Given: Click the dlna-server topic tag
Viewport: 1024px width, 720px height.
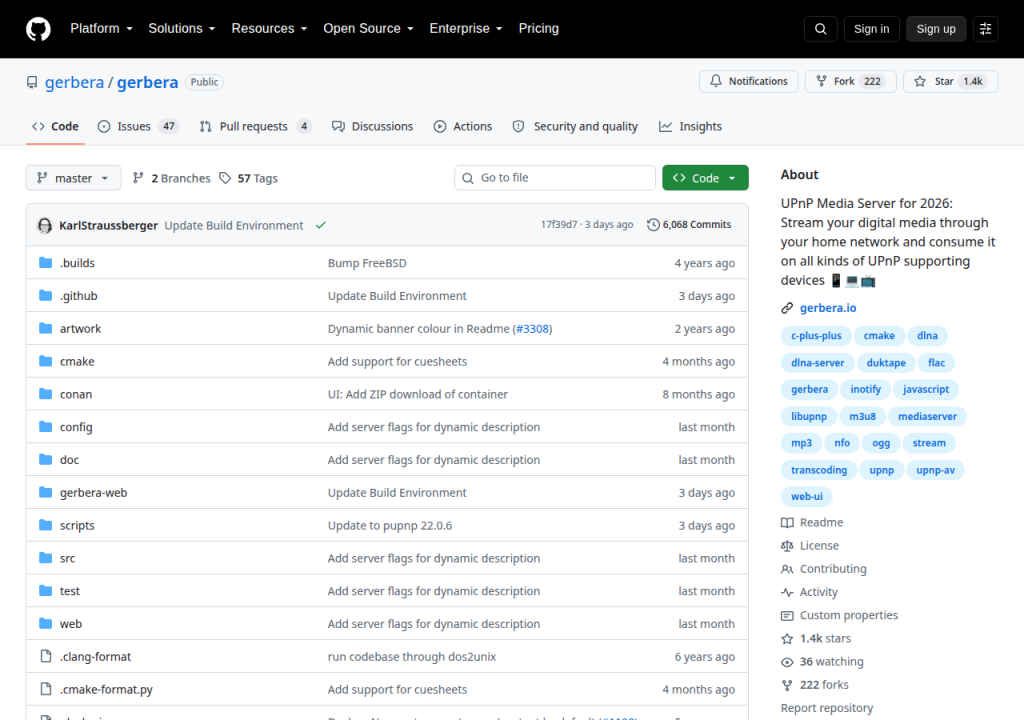Looking at the screenshot, I should (818, 363).
